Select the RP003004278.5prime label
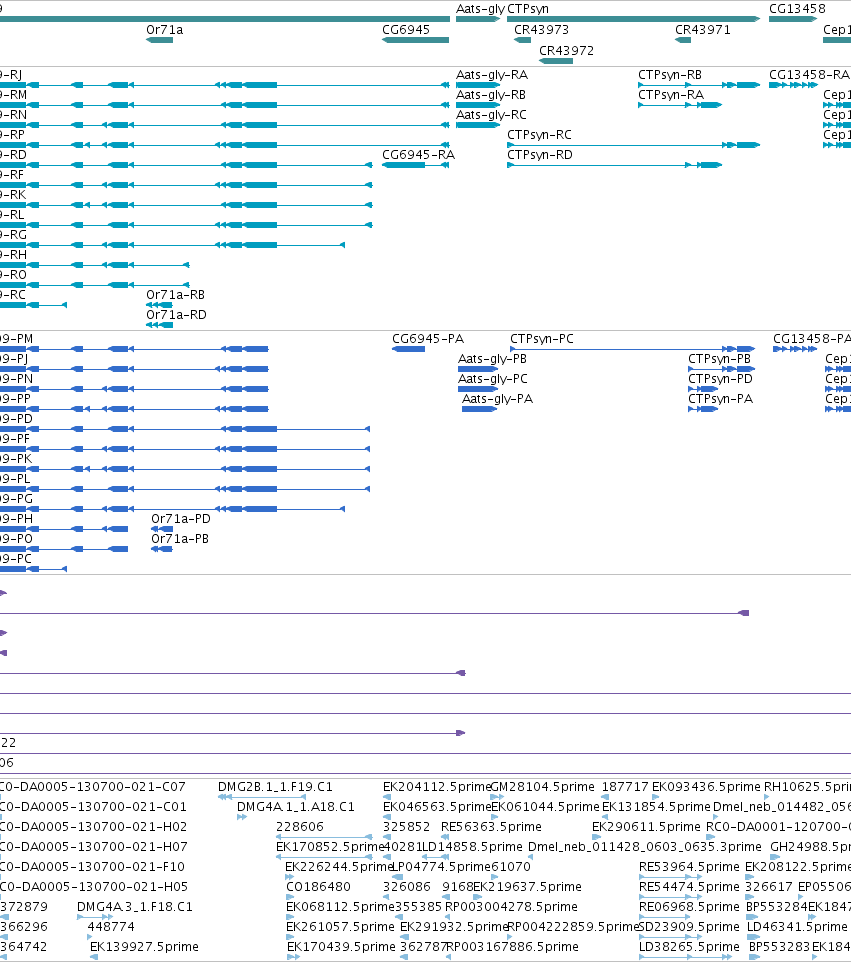851x962 pixels. (511, 907)
